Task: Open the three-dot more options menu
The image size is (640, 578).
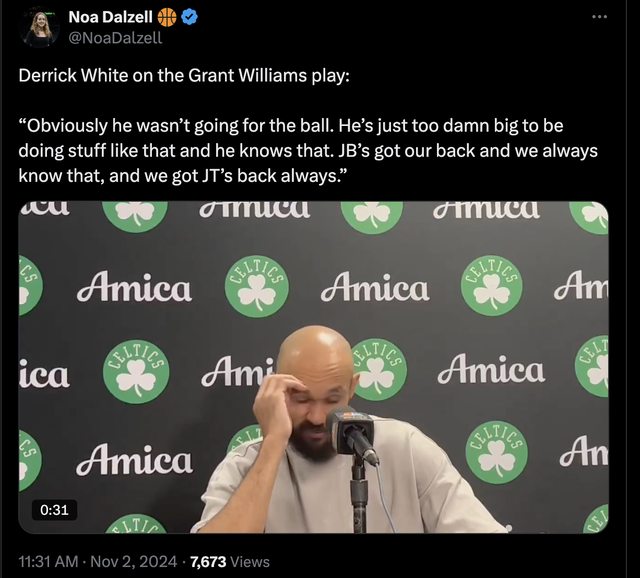Action: (x=599, y=17)
